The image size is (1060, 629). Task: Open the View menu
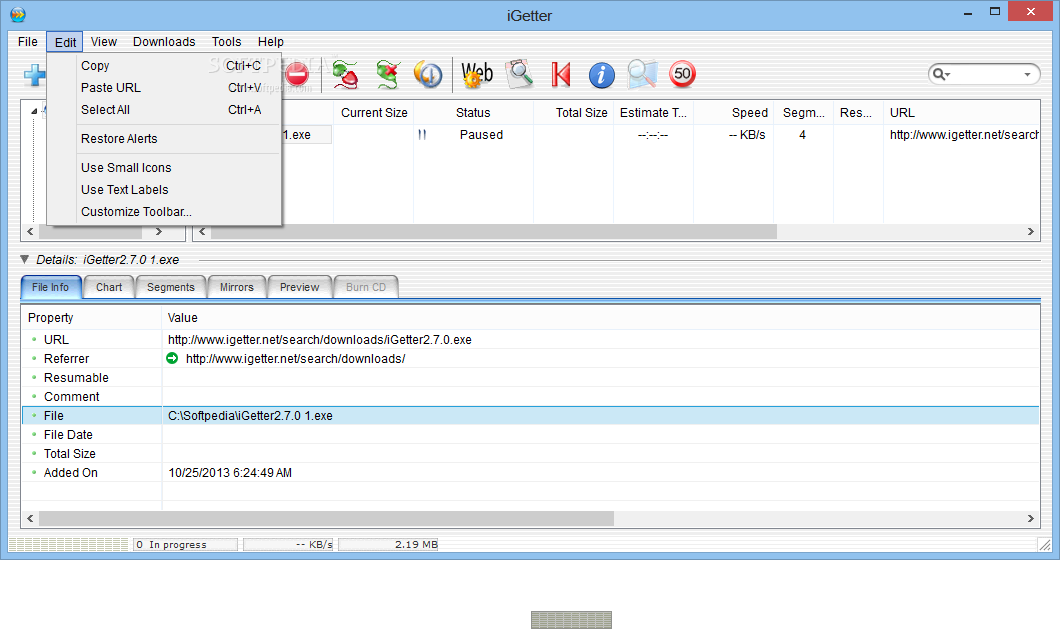pyautogui.click(x=103, y=42)
